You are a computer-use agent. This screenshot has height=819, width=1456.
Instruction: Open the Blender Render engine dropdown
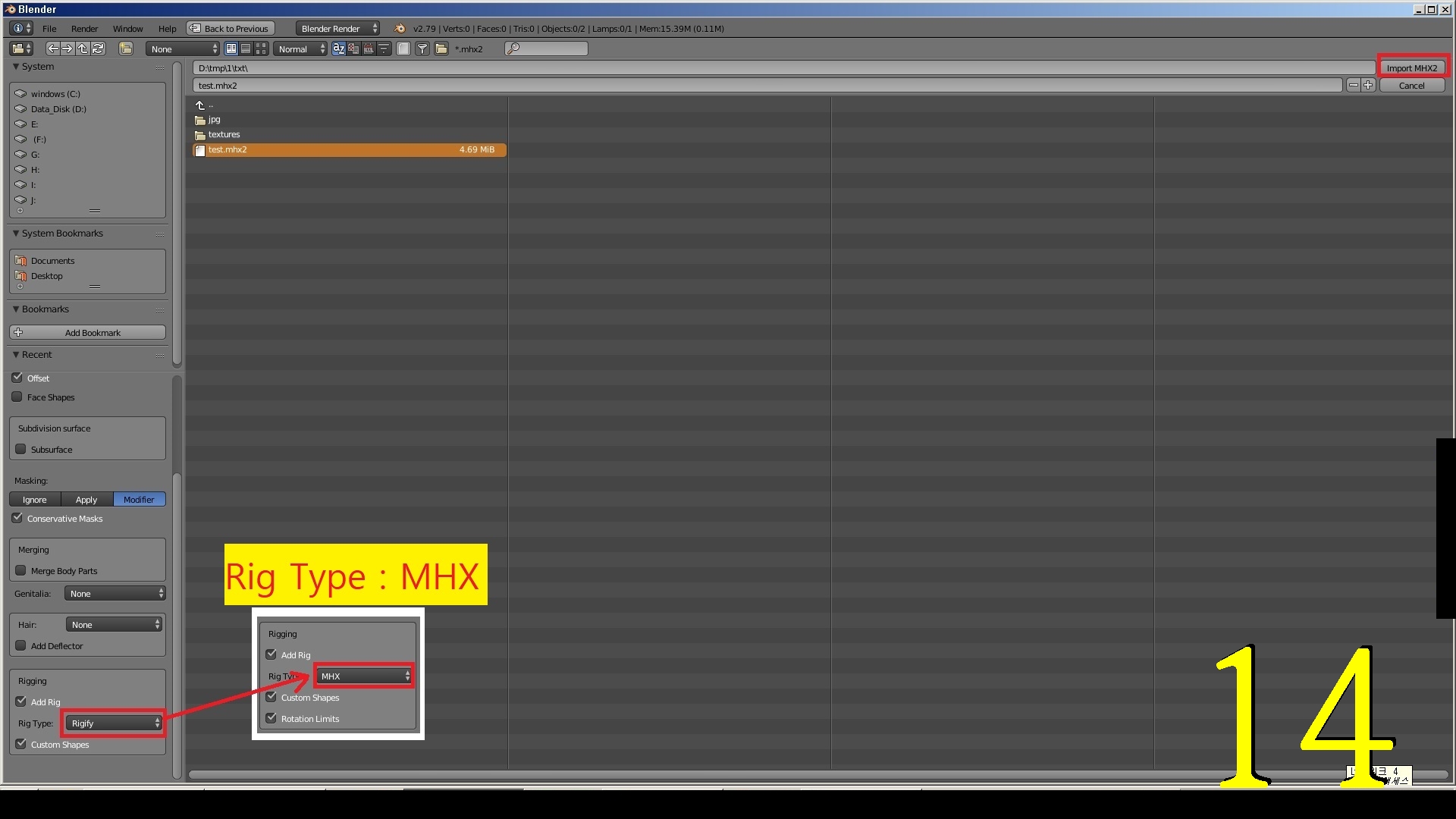[x=338, y=29]
